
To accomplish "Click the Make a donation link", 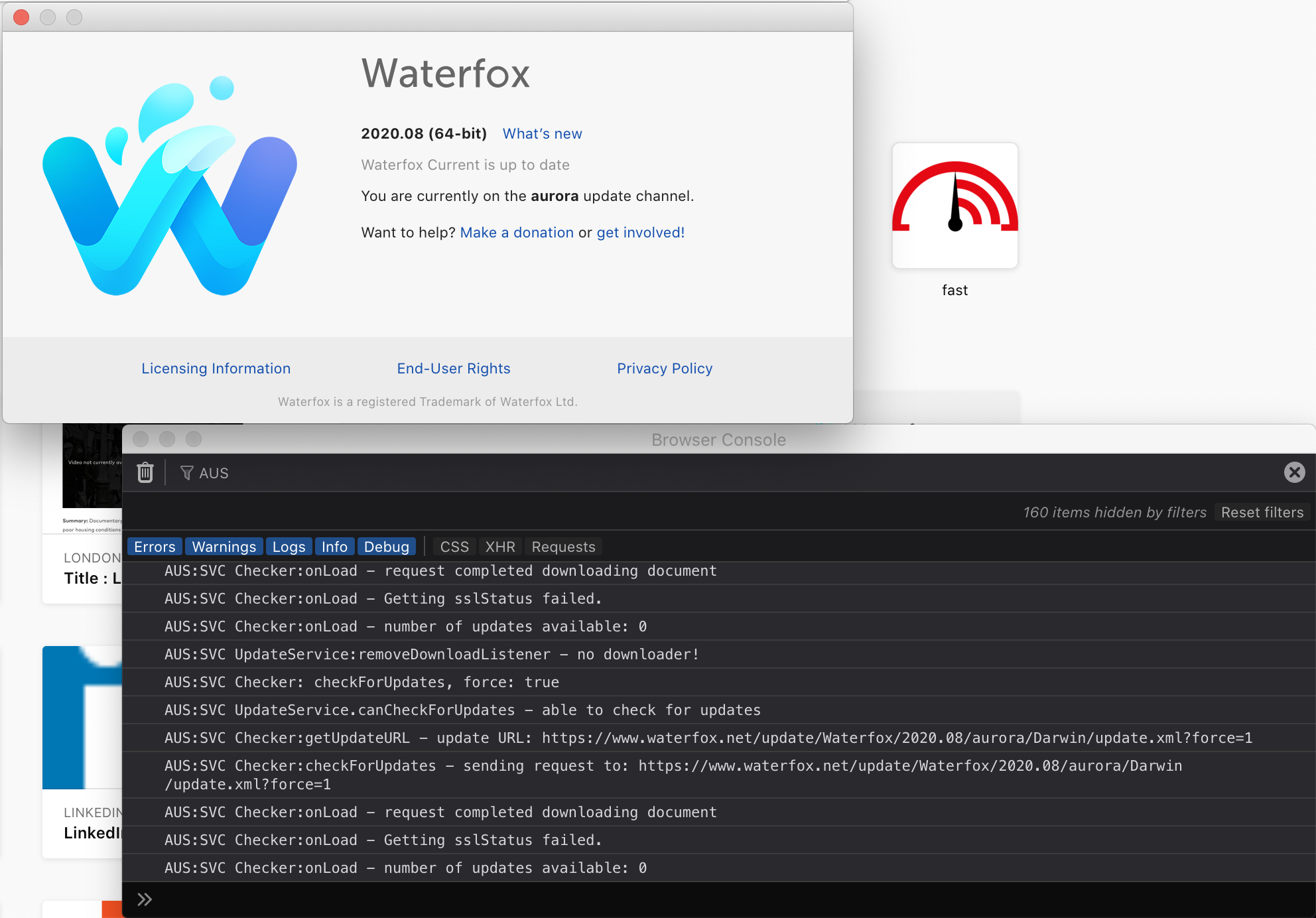I will (x=517, y=232).
